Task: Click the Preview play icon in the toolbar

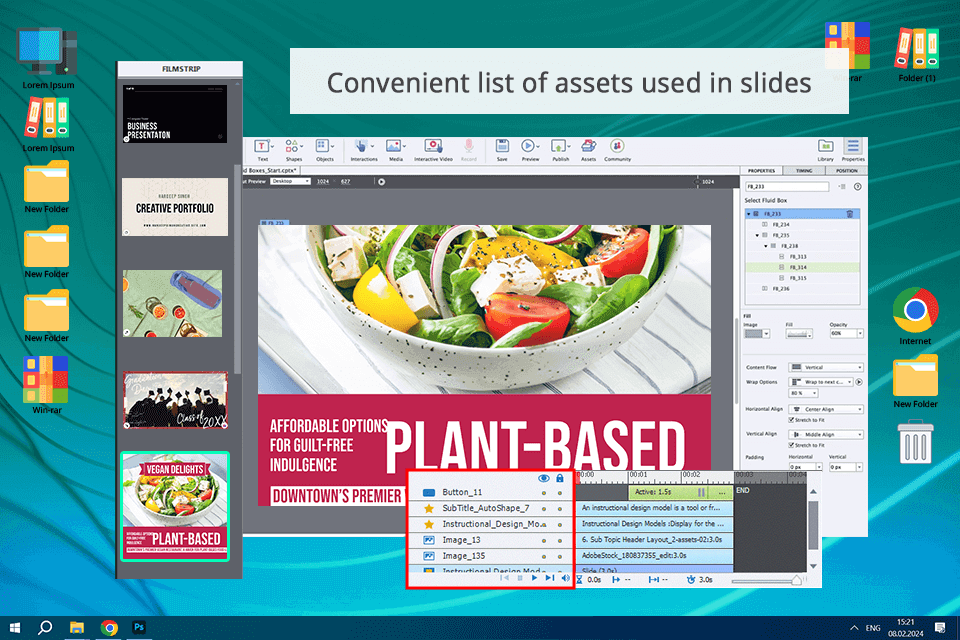Action: tap(528, 146)
